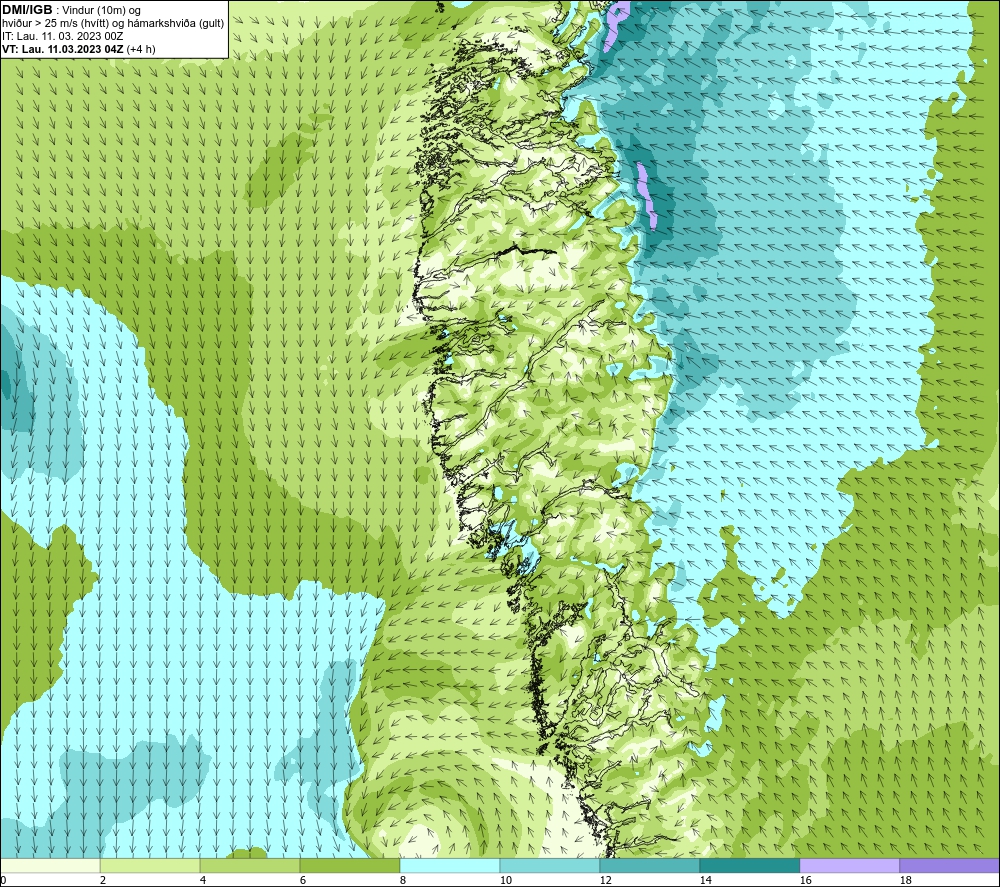Click the 16–18 m/s lavender legend swatch
Screen dimensions: 1000x887
[x=849, y=866]
